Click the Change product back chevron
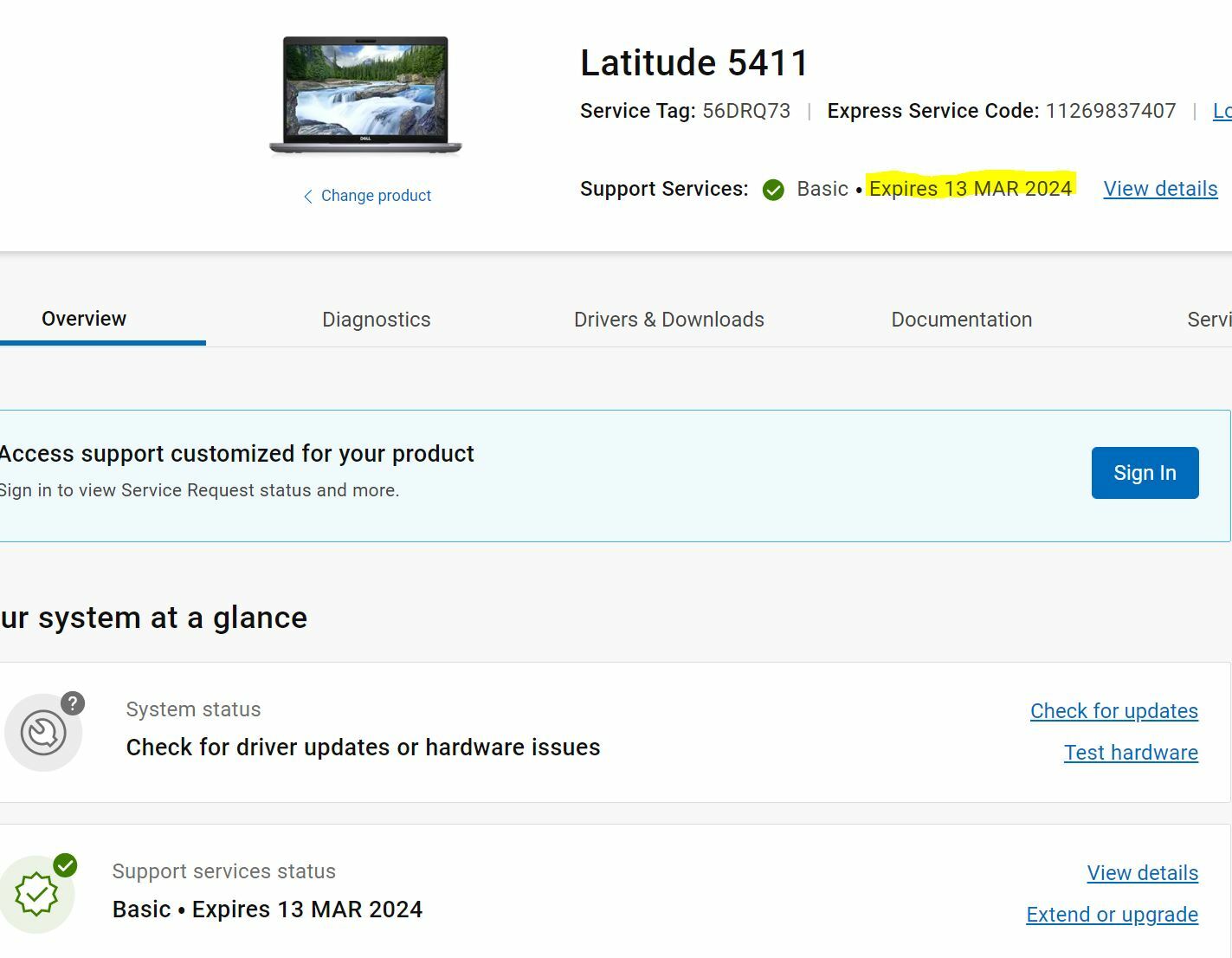Image resolution: width=1232 pixels, height=958 pixels. click(307, 197)
